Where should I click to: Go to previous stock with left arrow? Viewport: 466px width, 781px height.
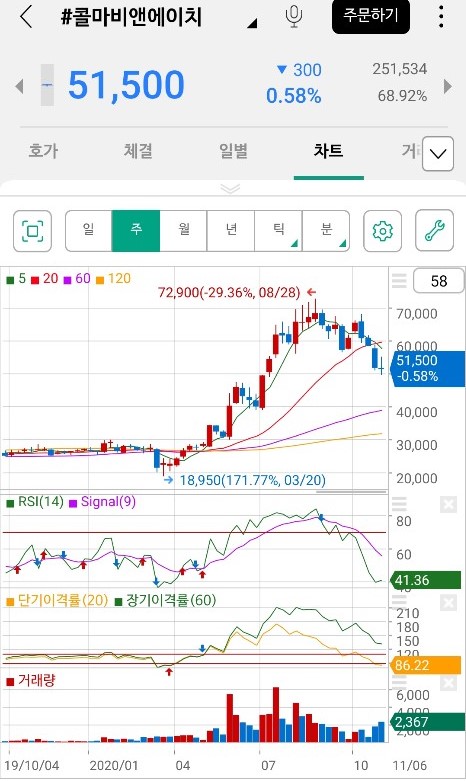[19, 86]
